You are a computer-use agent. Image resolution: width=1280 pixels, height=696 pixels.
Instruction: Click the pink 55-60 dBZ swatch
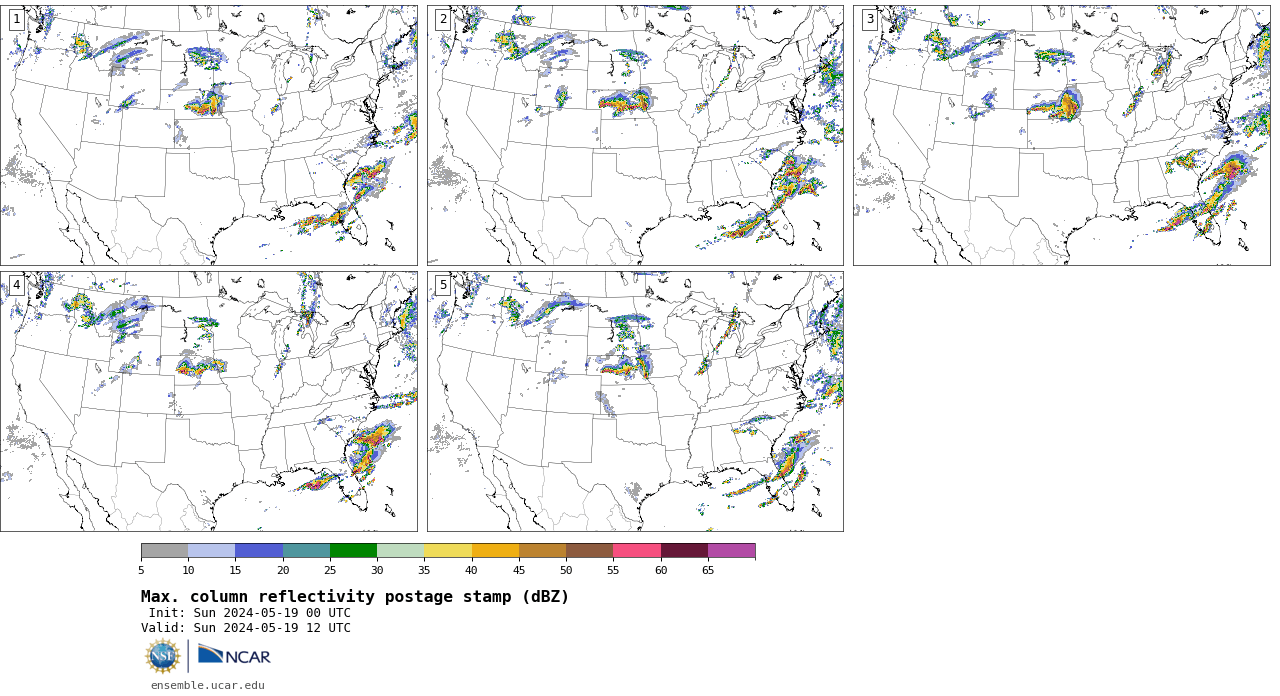click(637, 550)
